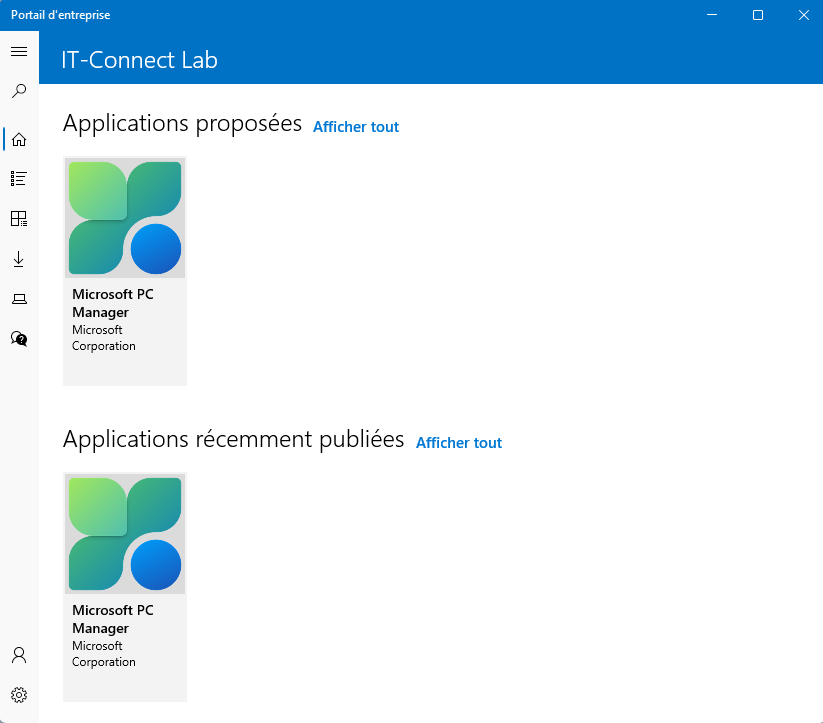Open PC Manager thumbnail under Applications proposées
823x723 pixels.
click(x=125, y=218)
